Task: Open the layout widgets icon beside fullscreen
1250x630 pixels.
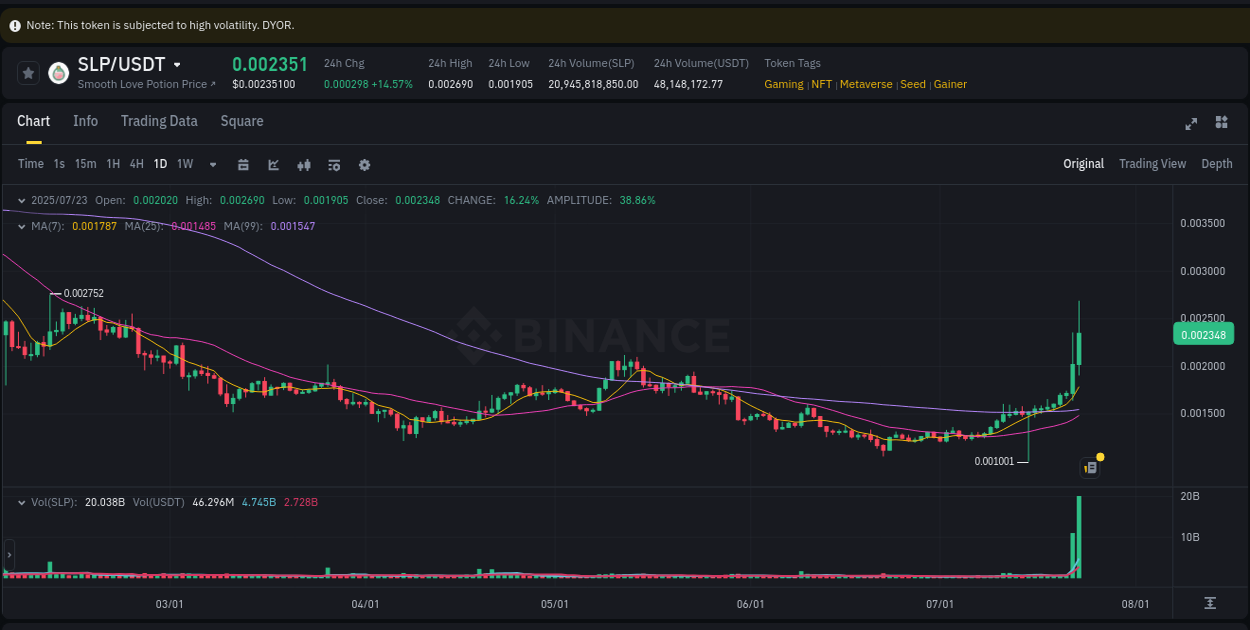Action: [x=1221, y=122]
